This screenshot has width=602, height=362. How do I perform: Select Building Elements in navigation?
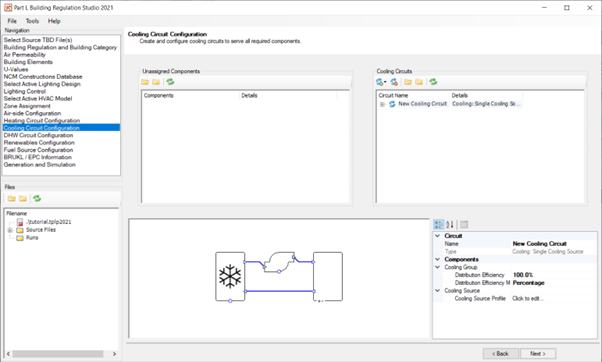tap(28, 62)
